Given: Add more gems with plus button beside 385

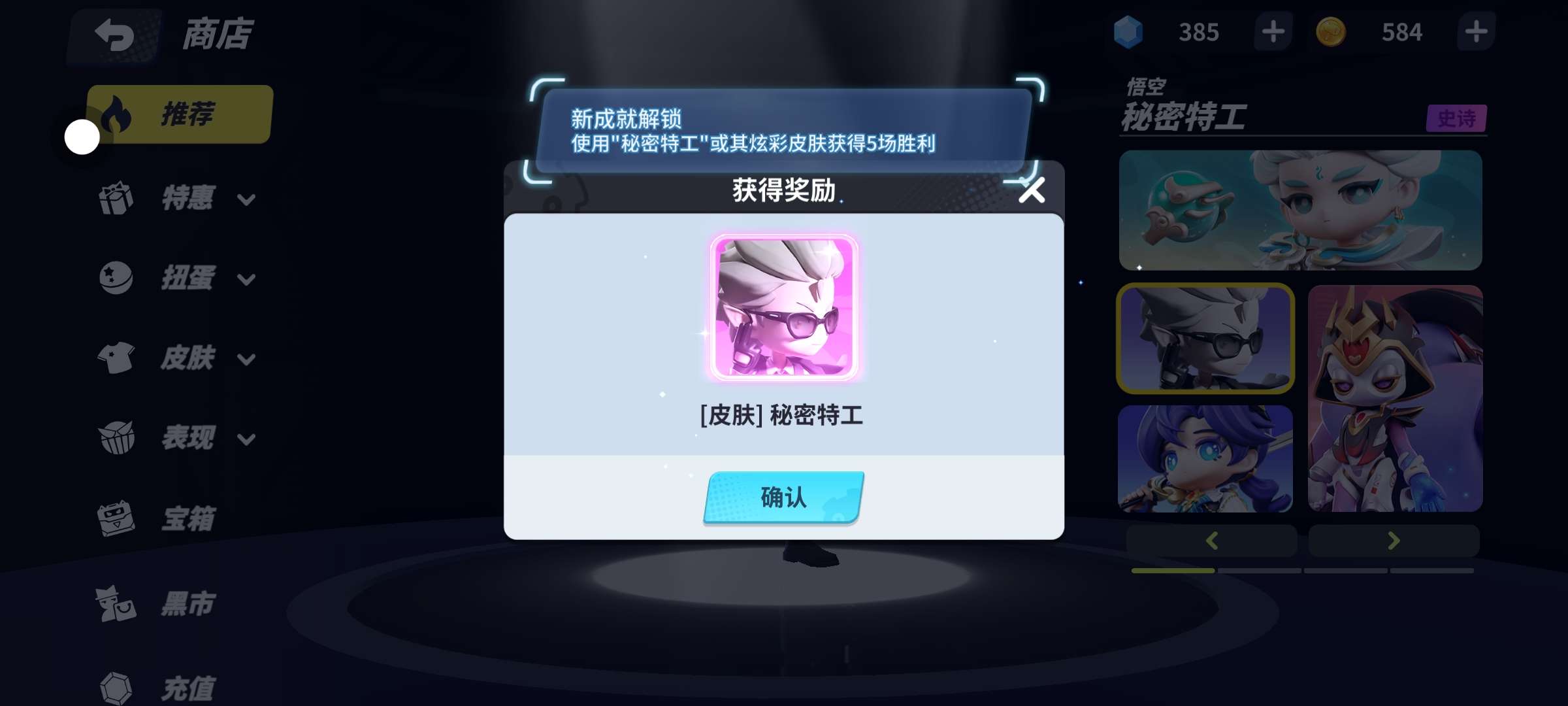Looking at the screenshot, I should click(1273, 31).
